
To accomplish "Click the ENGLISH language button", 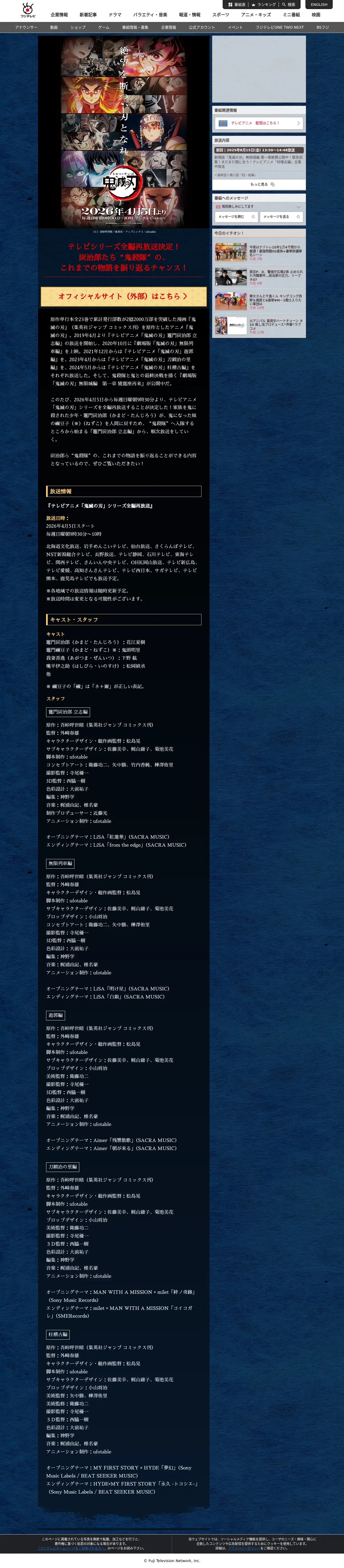I will point(319,4).
